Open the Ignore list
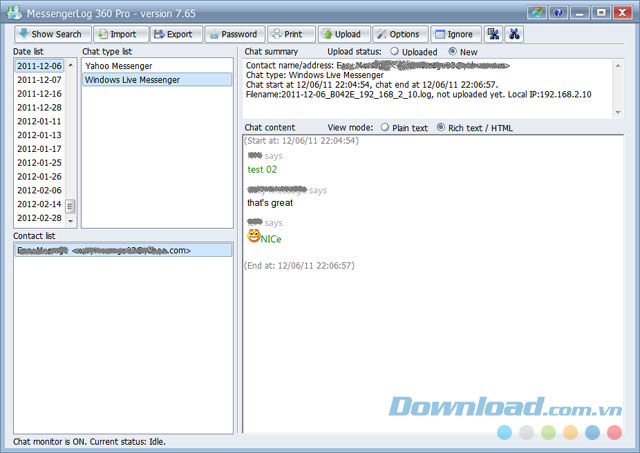 click(x=455, y=34)
